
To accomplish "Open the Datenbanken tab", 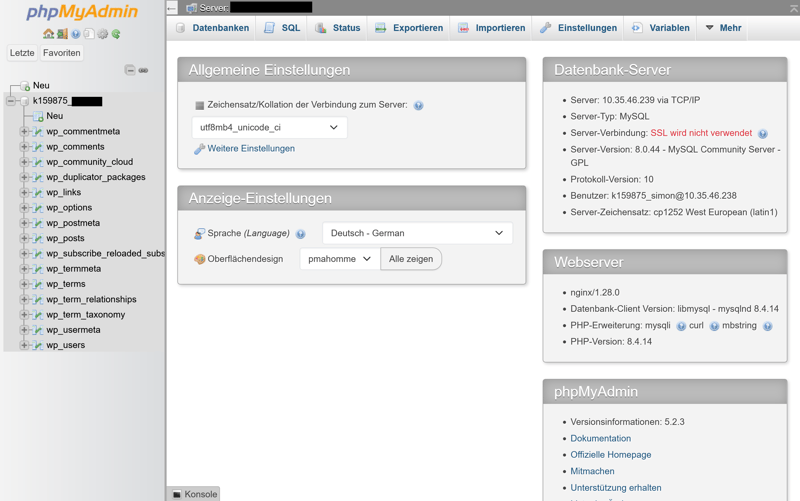I will pyautogui.click(x=212, y=28).
